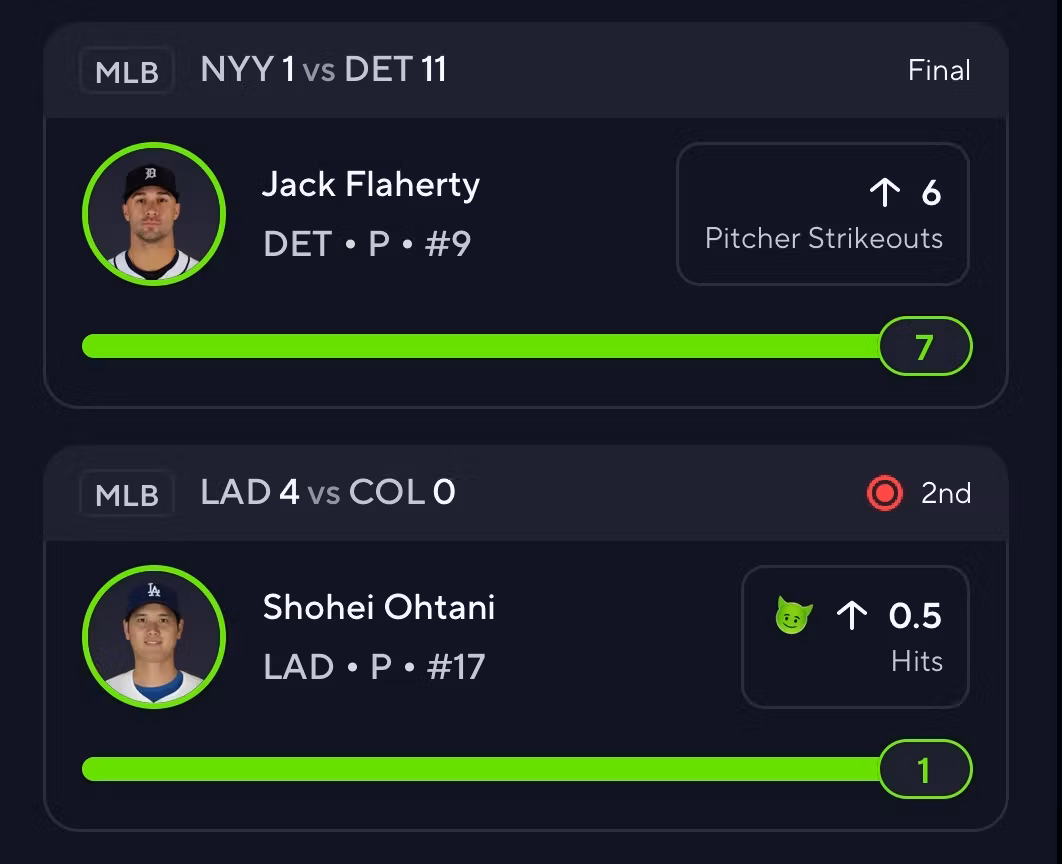This screenshot has width=1062, height=864.
Task: Open Shohei Ohtani's player photo
Action: tap(154, 637)
